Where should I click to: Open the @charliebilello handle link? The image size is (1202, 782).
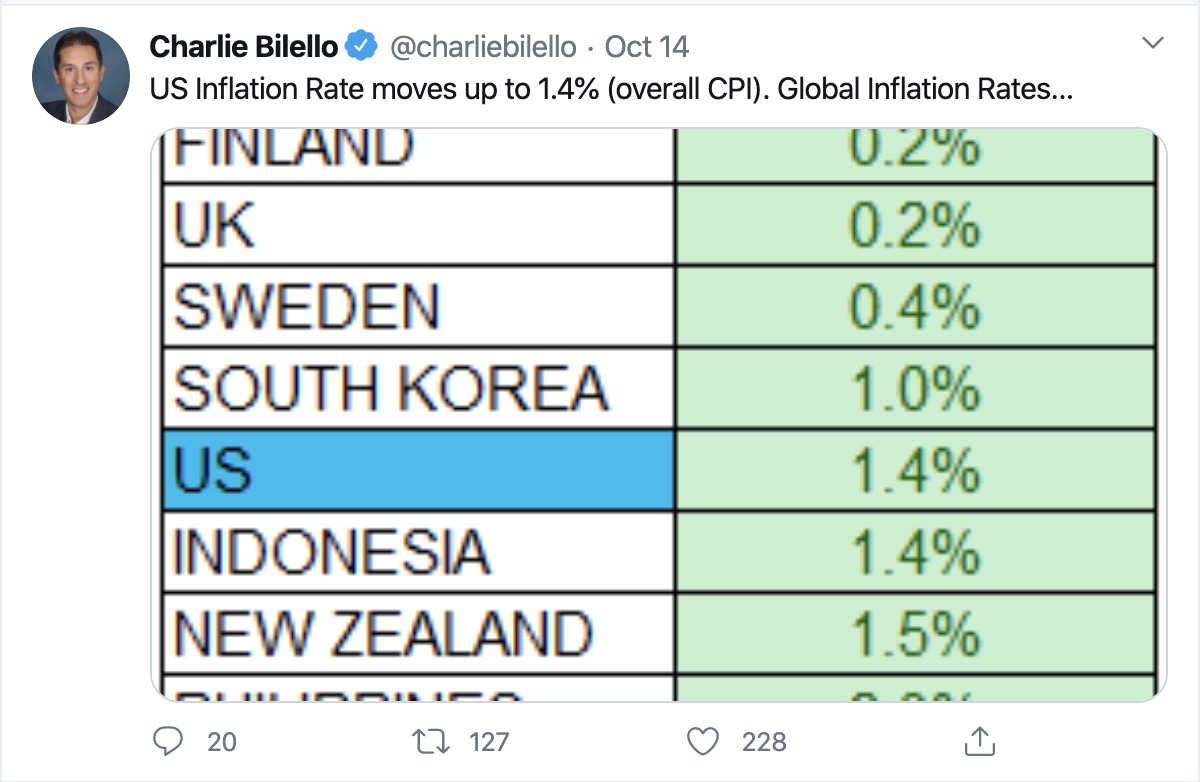482,46
